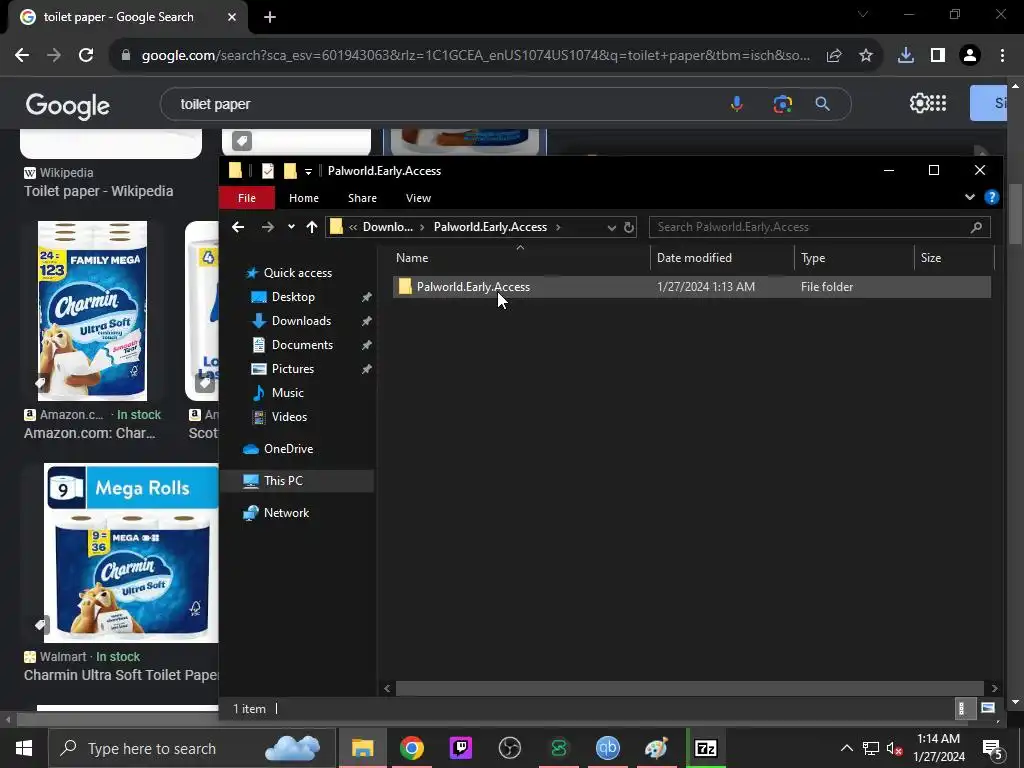Switch to the Home ribbon tab
1024x768 pixels.
coord(304,198)
